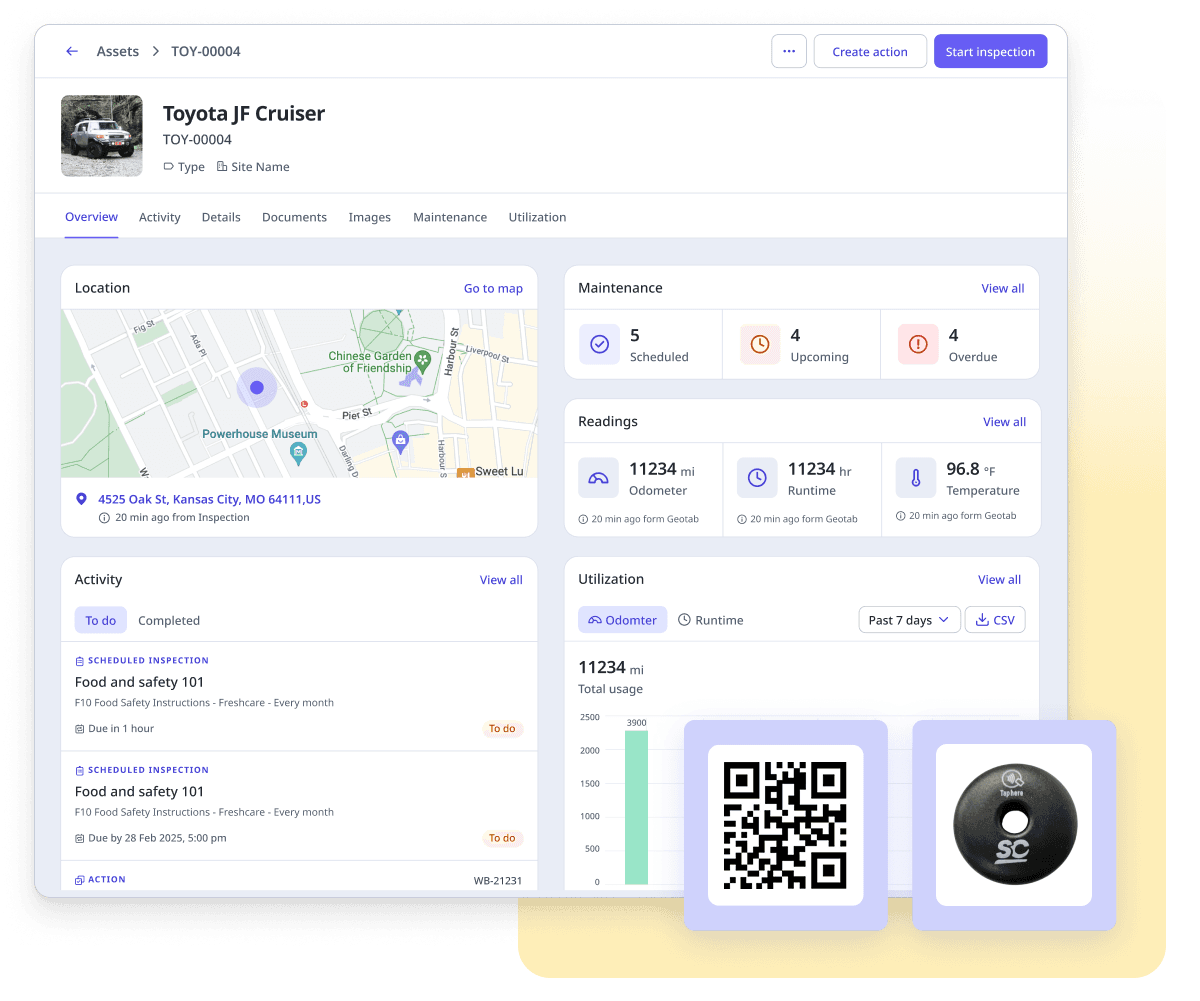Open the Maintenance tab

click(450, 217)
